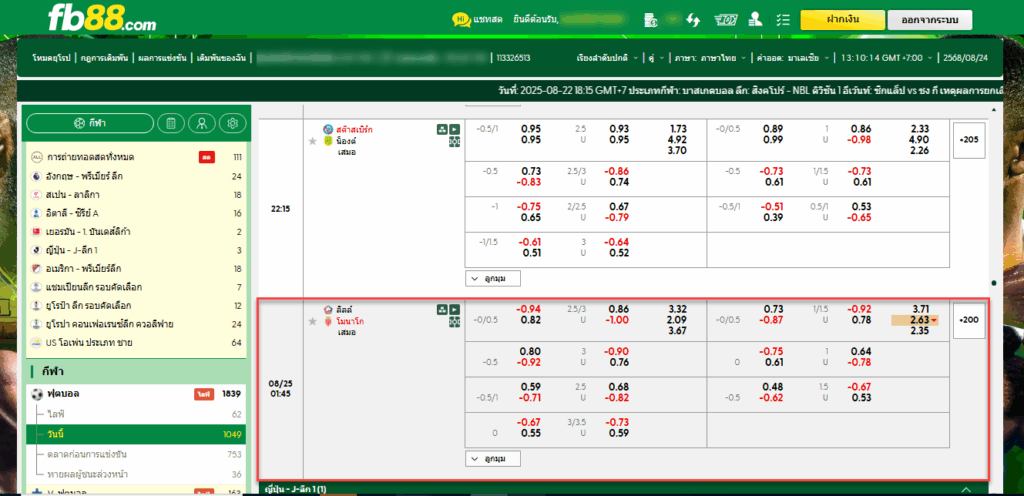Viewport: 1024px width, 496px height.
Task: Open the เรียงลำดับปกติ sort dropdown
Action: pyautogui.click(x=608, y=58)
